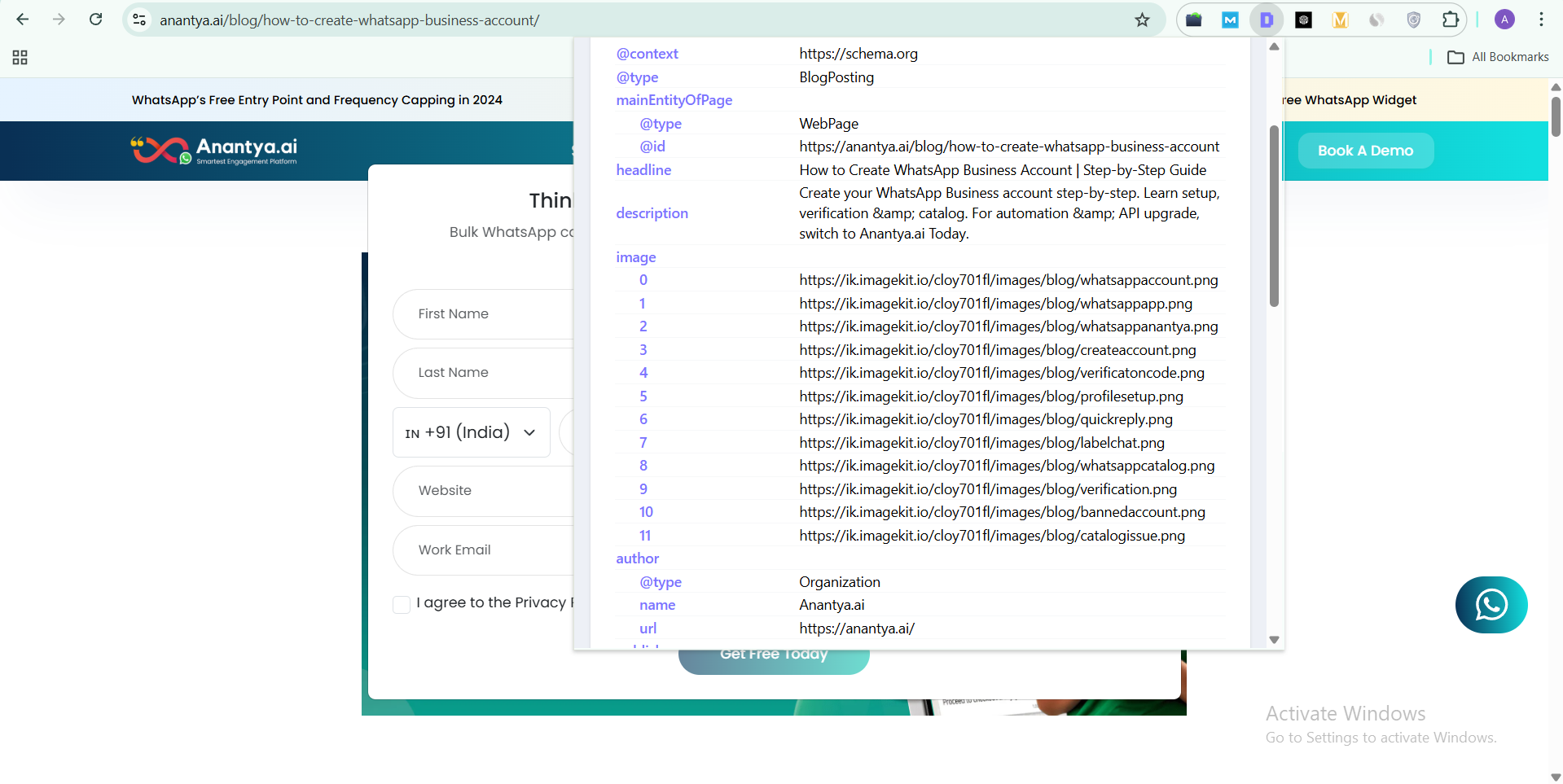Click the whatsappapp.png image URL
Screen dimensions: 1563x784
pos(995,304)
